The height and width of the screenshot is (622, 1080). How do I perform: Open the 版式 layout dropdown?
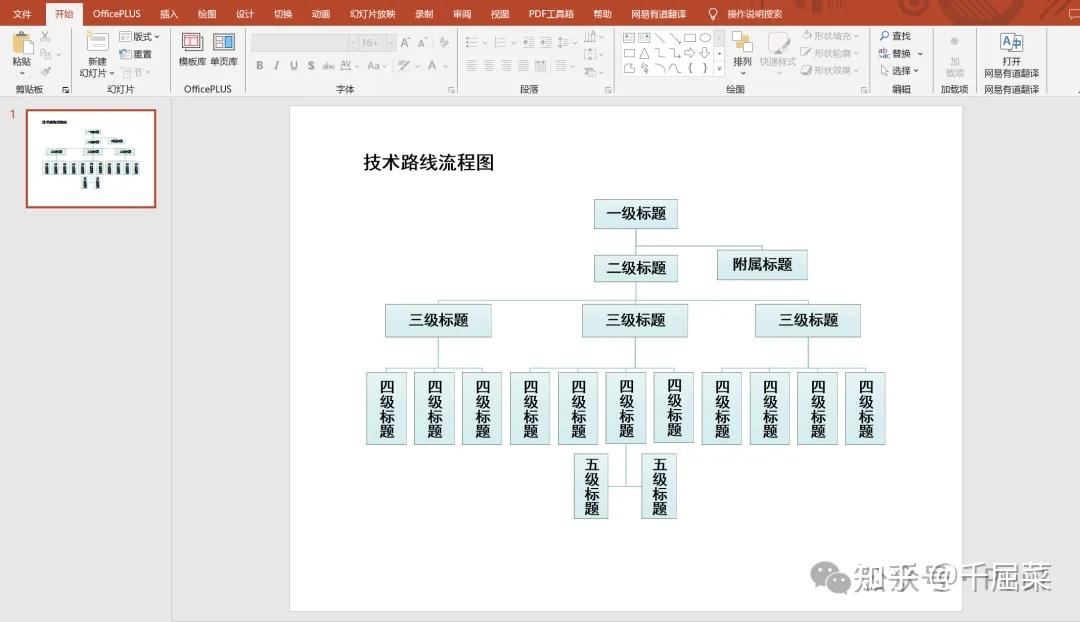pyautogui.click(x=140, y=37)
